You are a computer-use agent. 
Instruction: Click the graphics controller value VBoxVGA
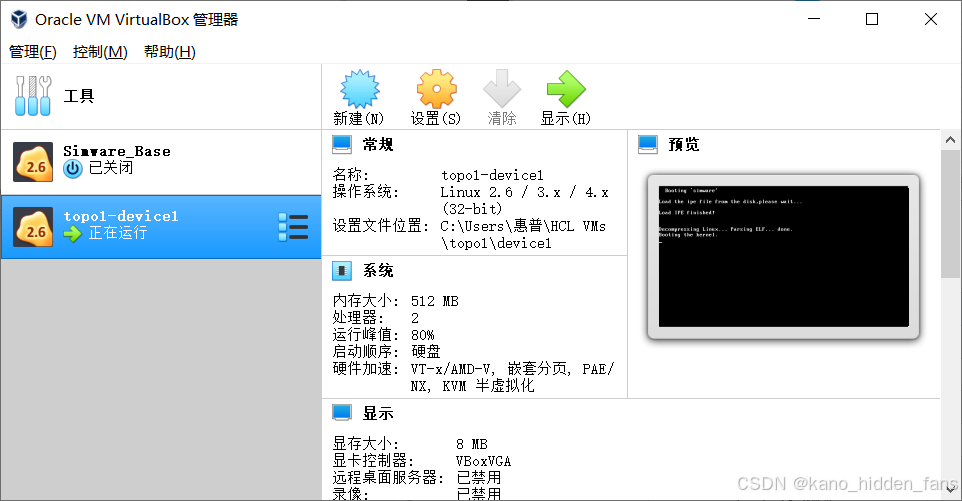coord(483,461)
